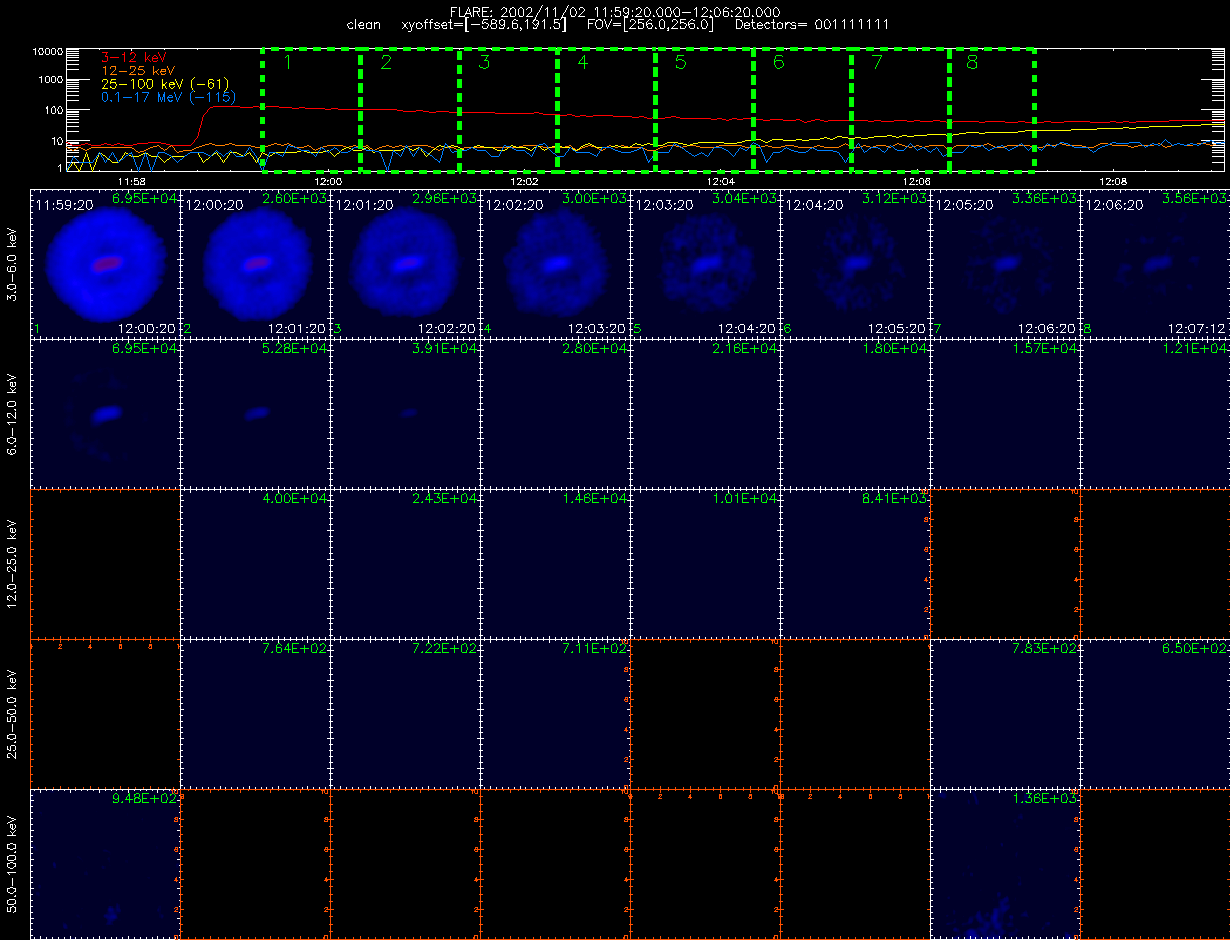The width and height of the screenshot is (1230, 940).
Task: Open the 12-25 keV image labeled 8.41E+03
Action: point(855,564)
